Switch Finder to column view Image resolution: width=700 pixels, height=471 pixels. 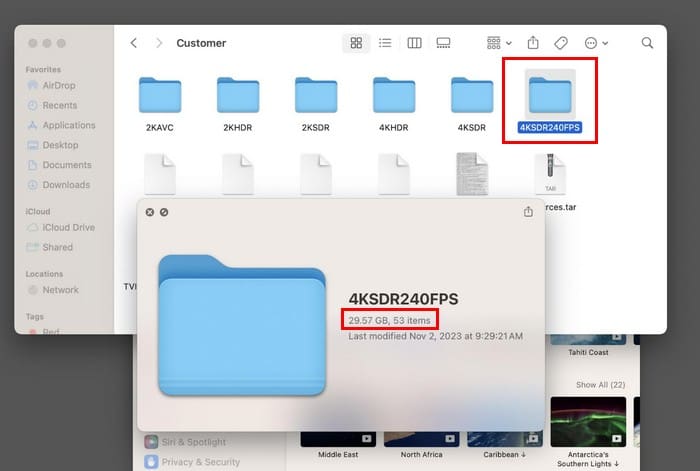pos(414,43)
